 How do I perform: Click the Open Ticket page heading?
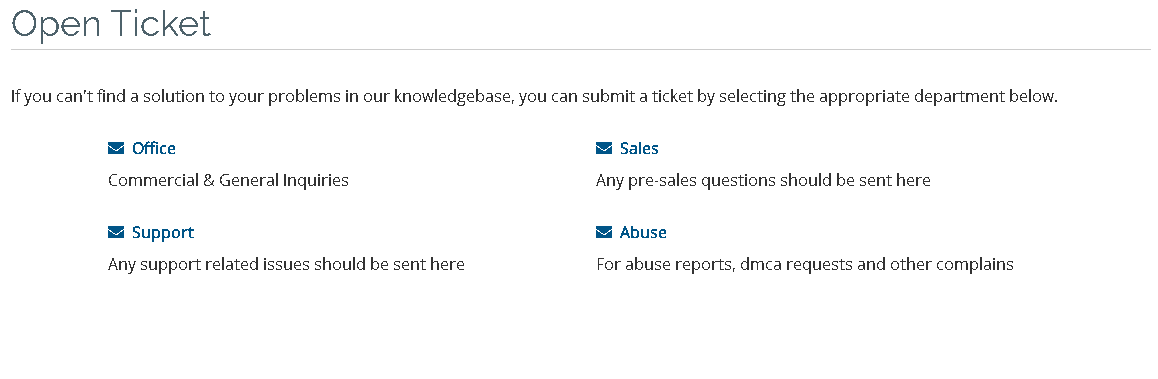(x=111, y=24)
